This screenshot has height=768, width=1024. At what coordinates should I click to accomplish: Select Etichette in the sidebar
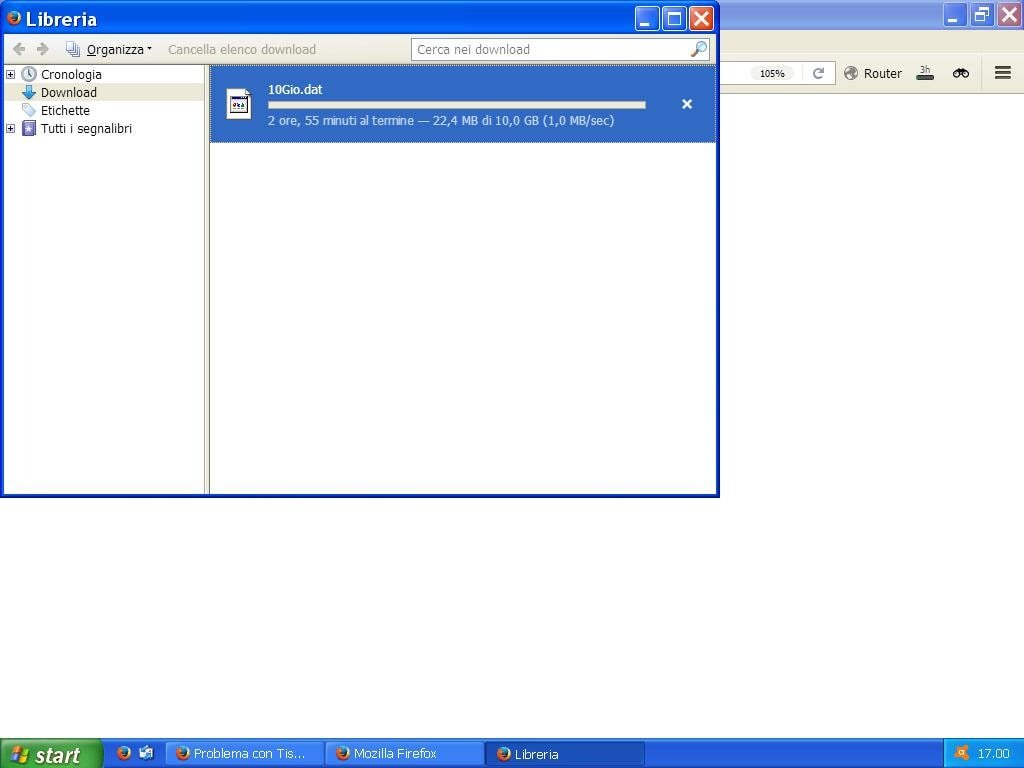(65, 110)
